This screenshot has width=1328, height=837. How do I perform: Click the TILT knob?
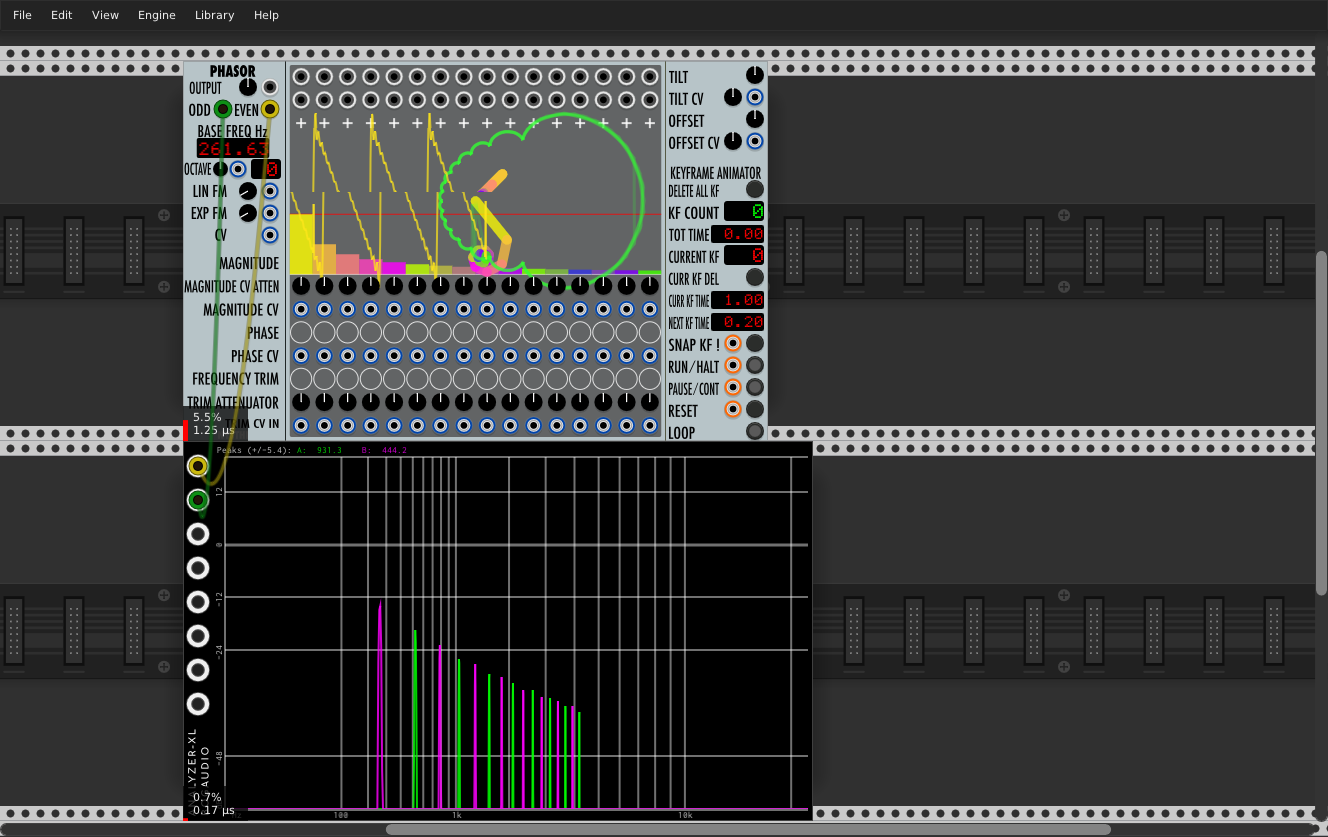[755, 75]
